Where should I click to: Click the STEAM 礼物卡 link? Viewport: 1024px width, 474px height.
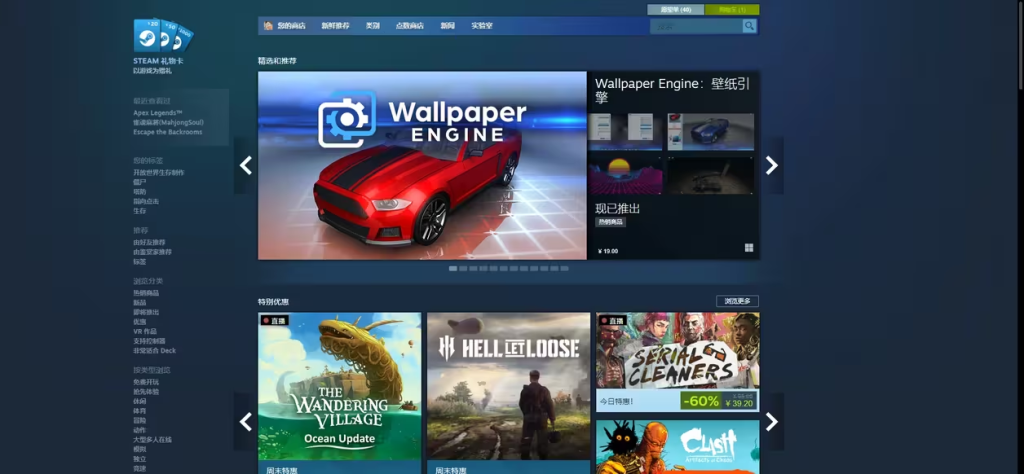[x=158, y=61]
